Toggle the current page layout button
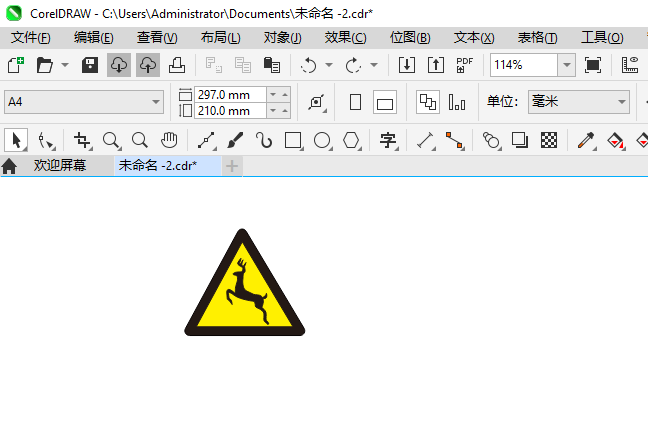 coord(457,102)
